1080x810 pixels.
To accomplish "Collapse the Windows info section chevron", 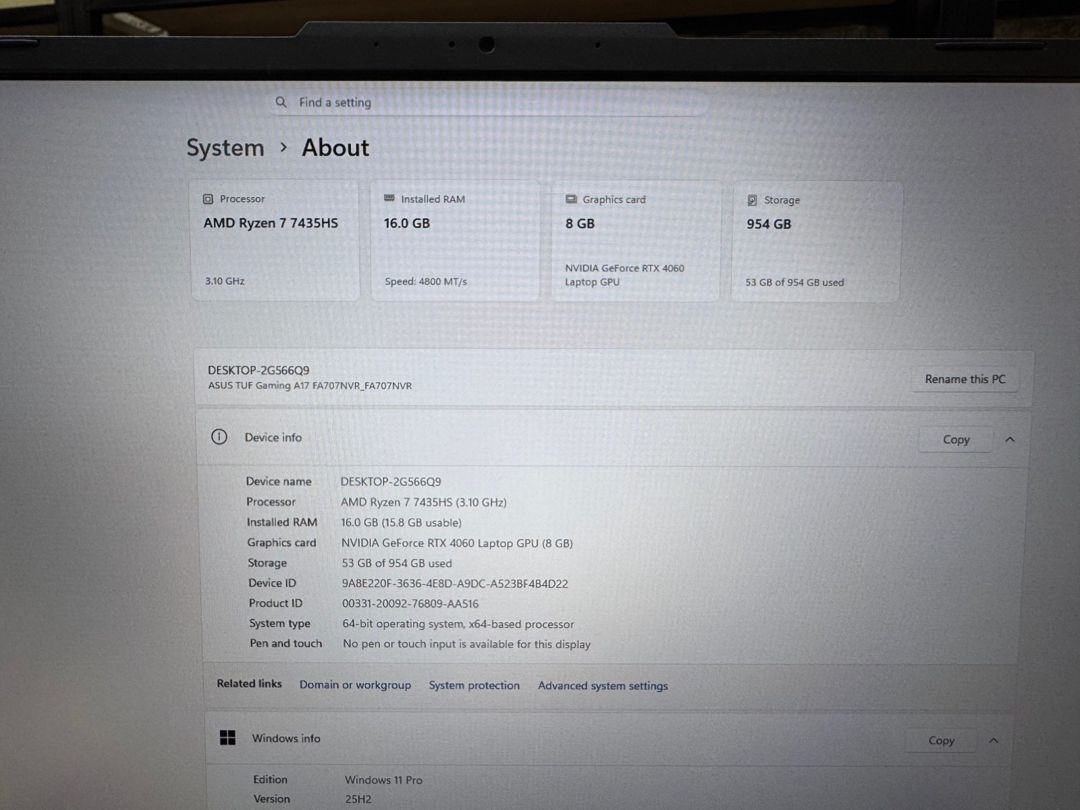I will pyautogui.click(x=994, y=740).
